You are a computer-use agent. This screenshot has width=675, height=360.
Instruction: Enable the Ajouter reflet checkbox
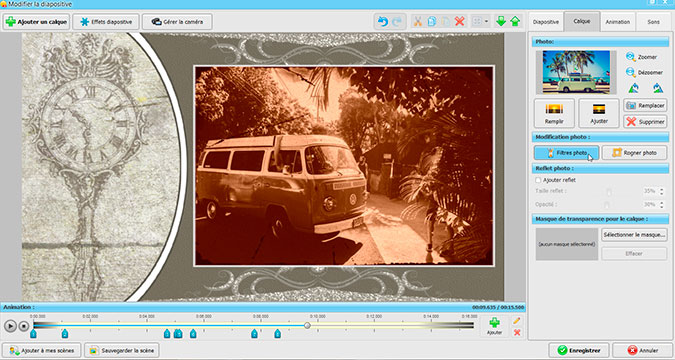[538, 180]
